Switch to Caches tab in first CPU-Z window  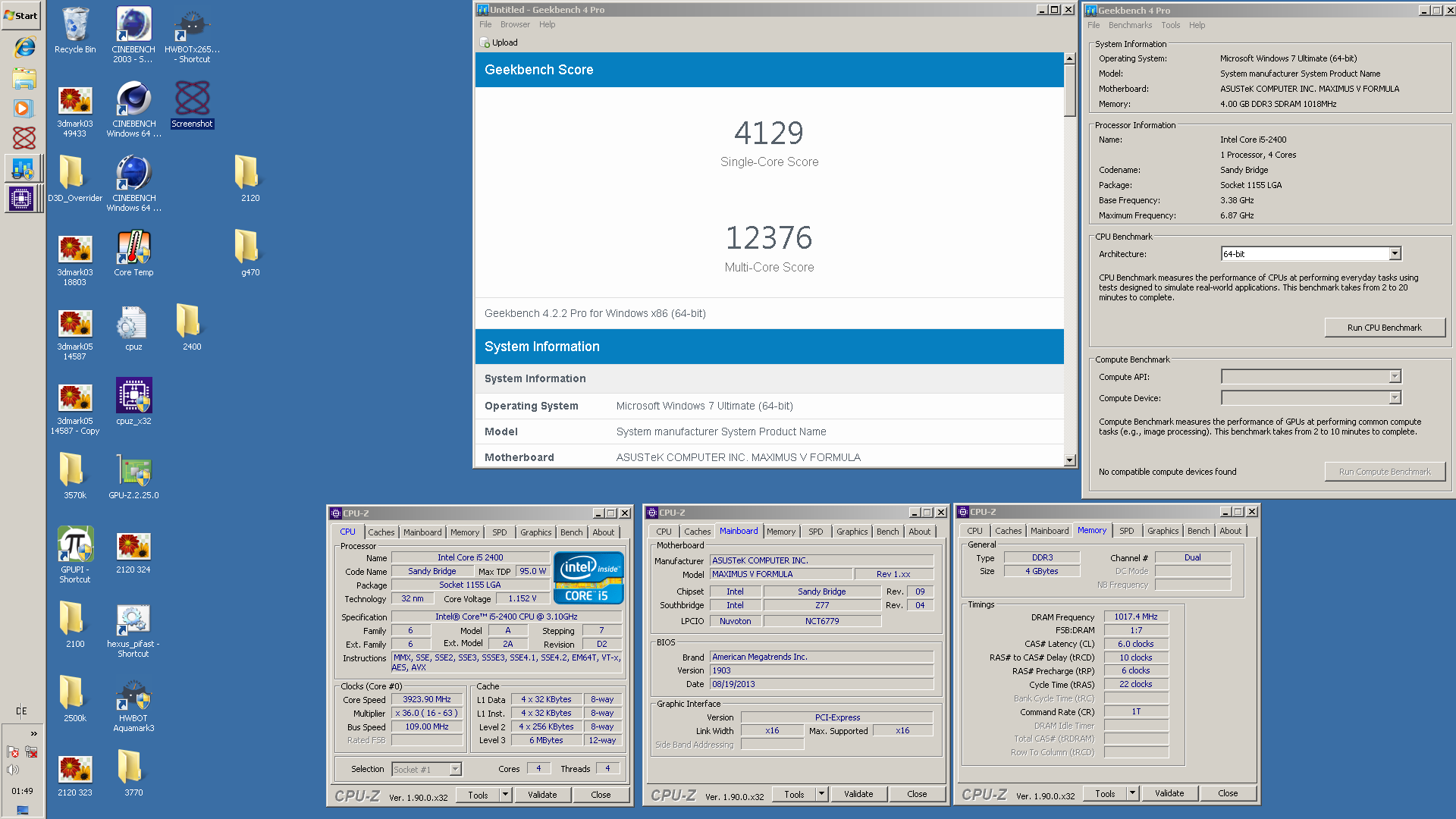click(x=381, y=532)
